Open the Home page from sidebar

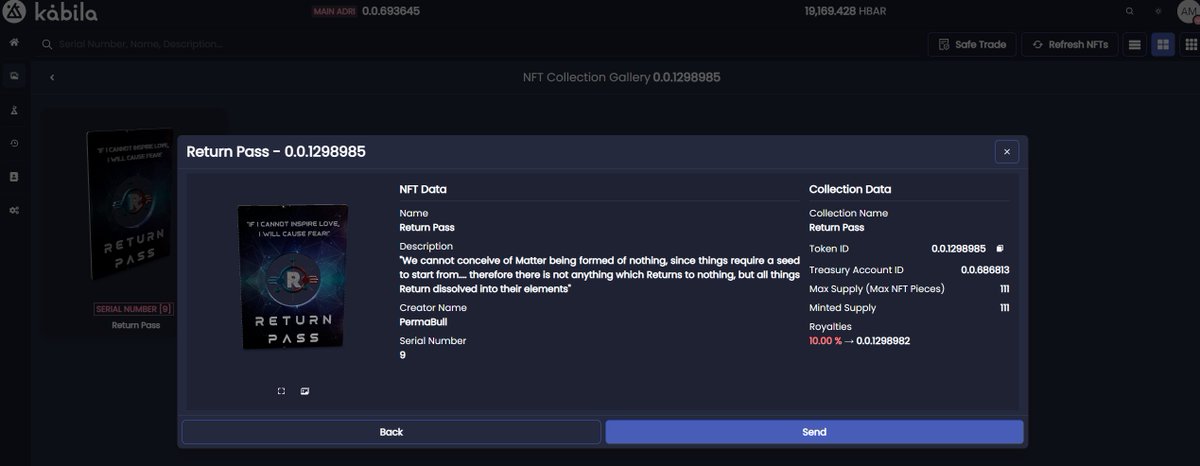pyautogui.click(x=14, y=43)
